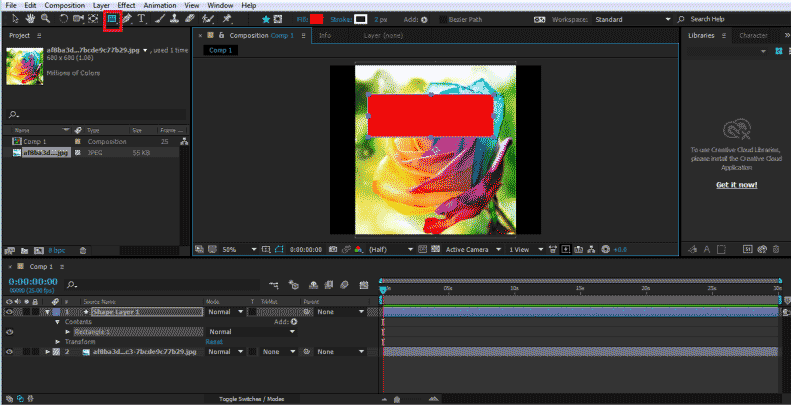
Task: Select the Selection arrow tool
Action: (15, 19)
